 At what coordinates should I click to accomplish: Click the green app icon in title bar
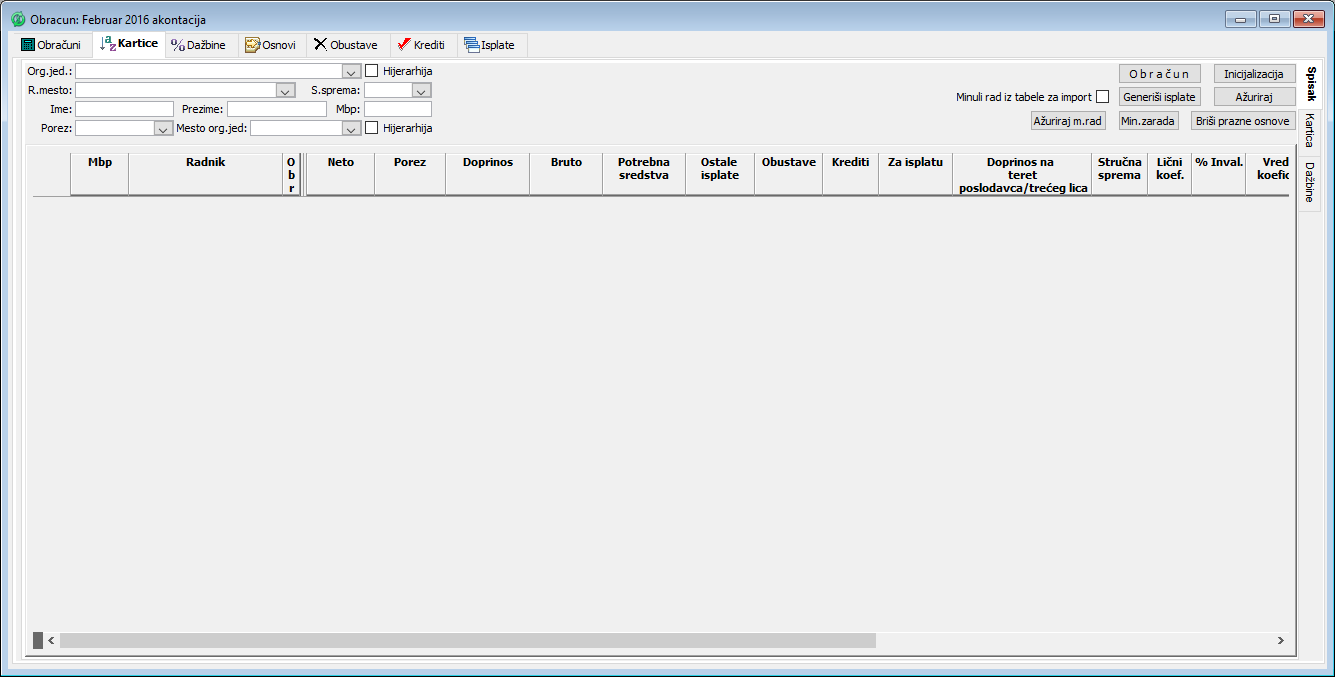(18, 19)
